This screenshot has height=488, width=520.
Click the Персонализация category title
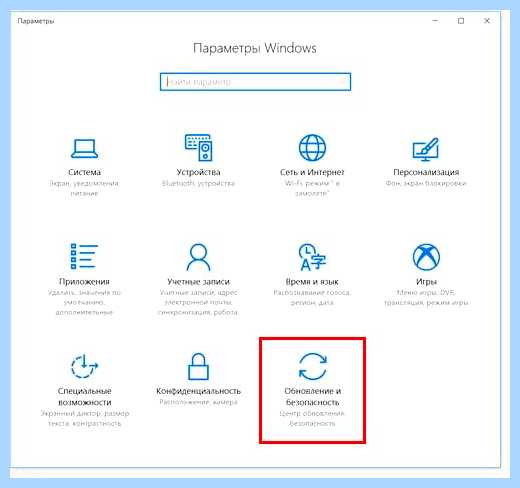point(426,172)
